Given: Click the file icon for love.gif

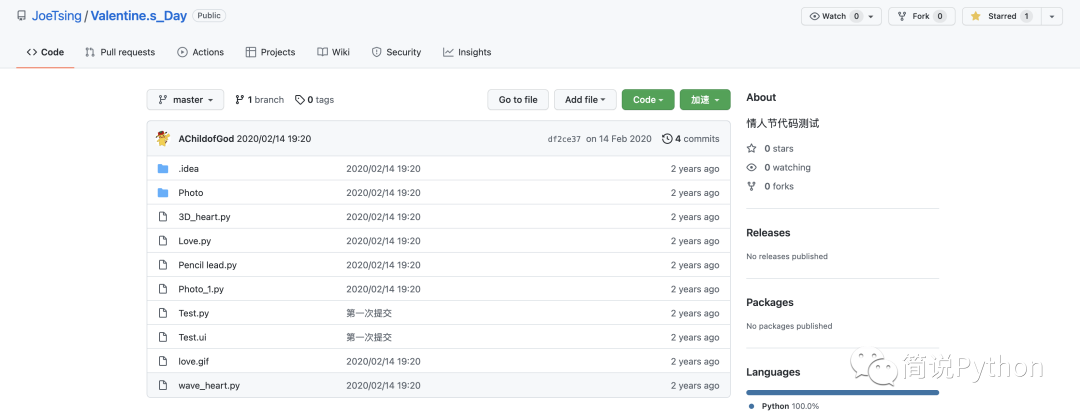Looking at the screenshot, I should (163, 362).
